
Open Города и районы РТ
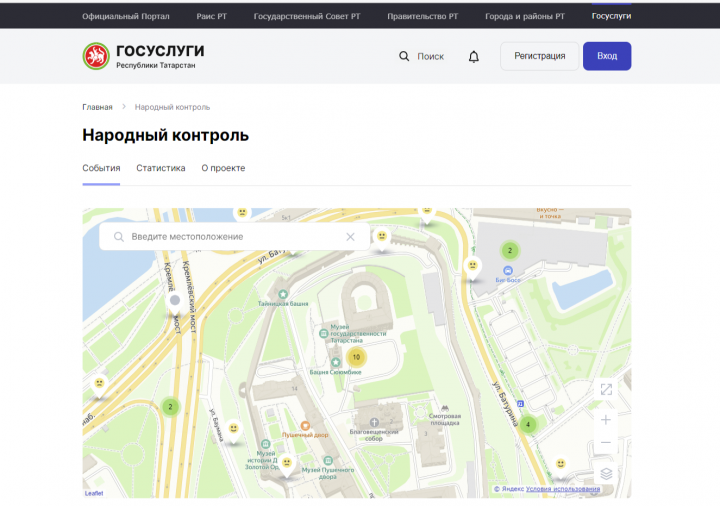point(525,16)
